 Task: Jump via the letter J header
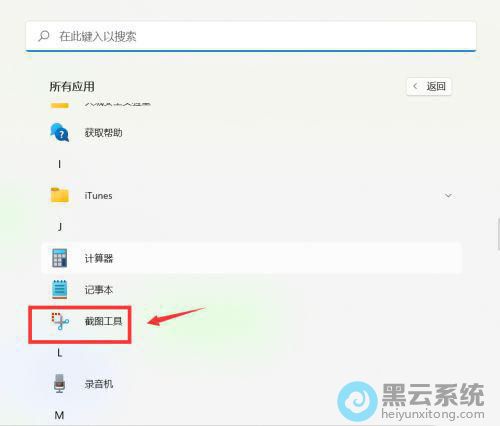tap(60, 227)
